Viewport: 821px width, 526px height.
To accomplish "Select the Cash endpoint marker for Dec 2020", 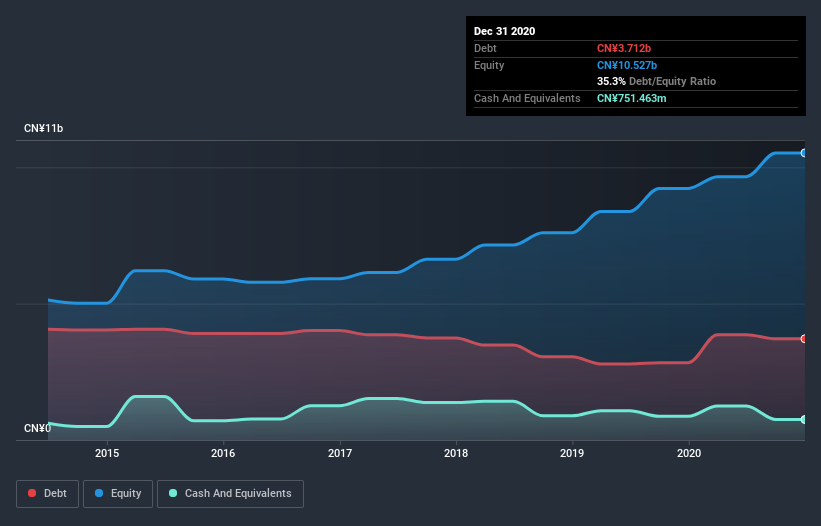I will 804,419.
